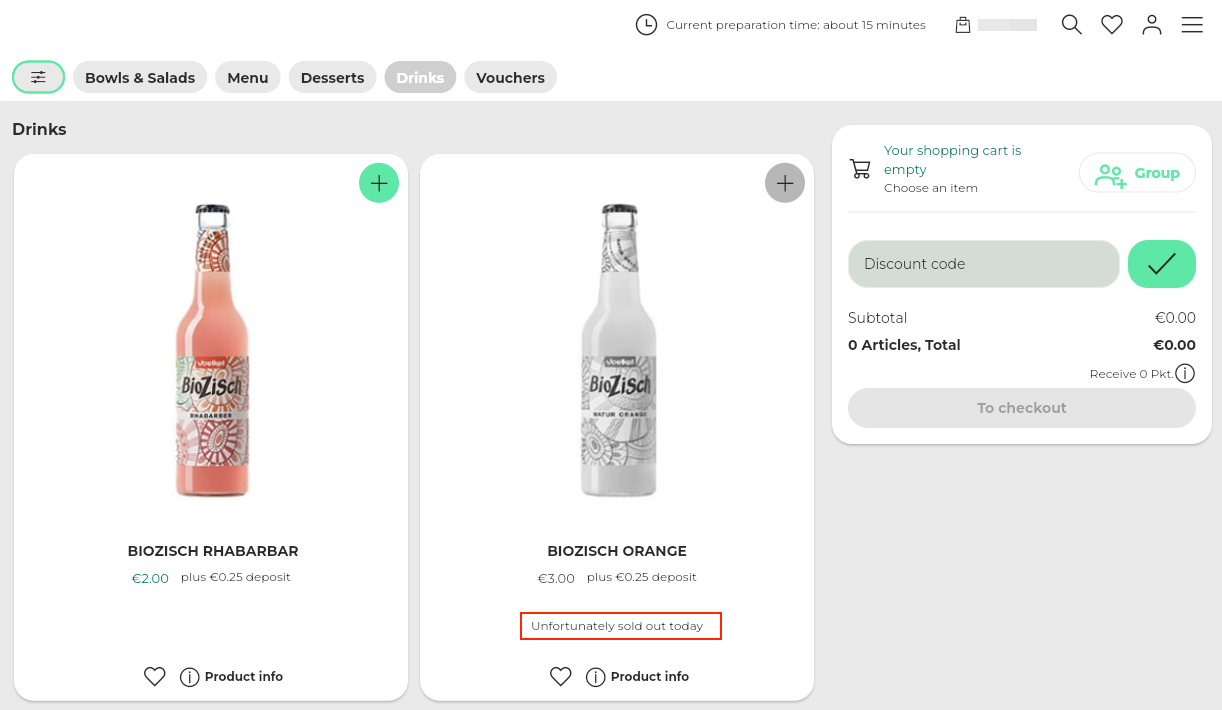Open the hamburger menu

click(1192, 25)
